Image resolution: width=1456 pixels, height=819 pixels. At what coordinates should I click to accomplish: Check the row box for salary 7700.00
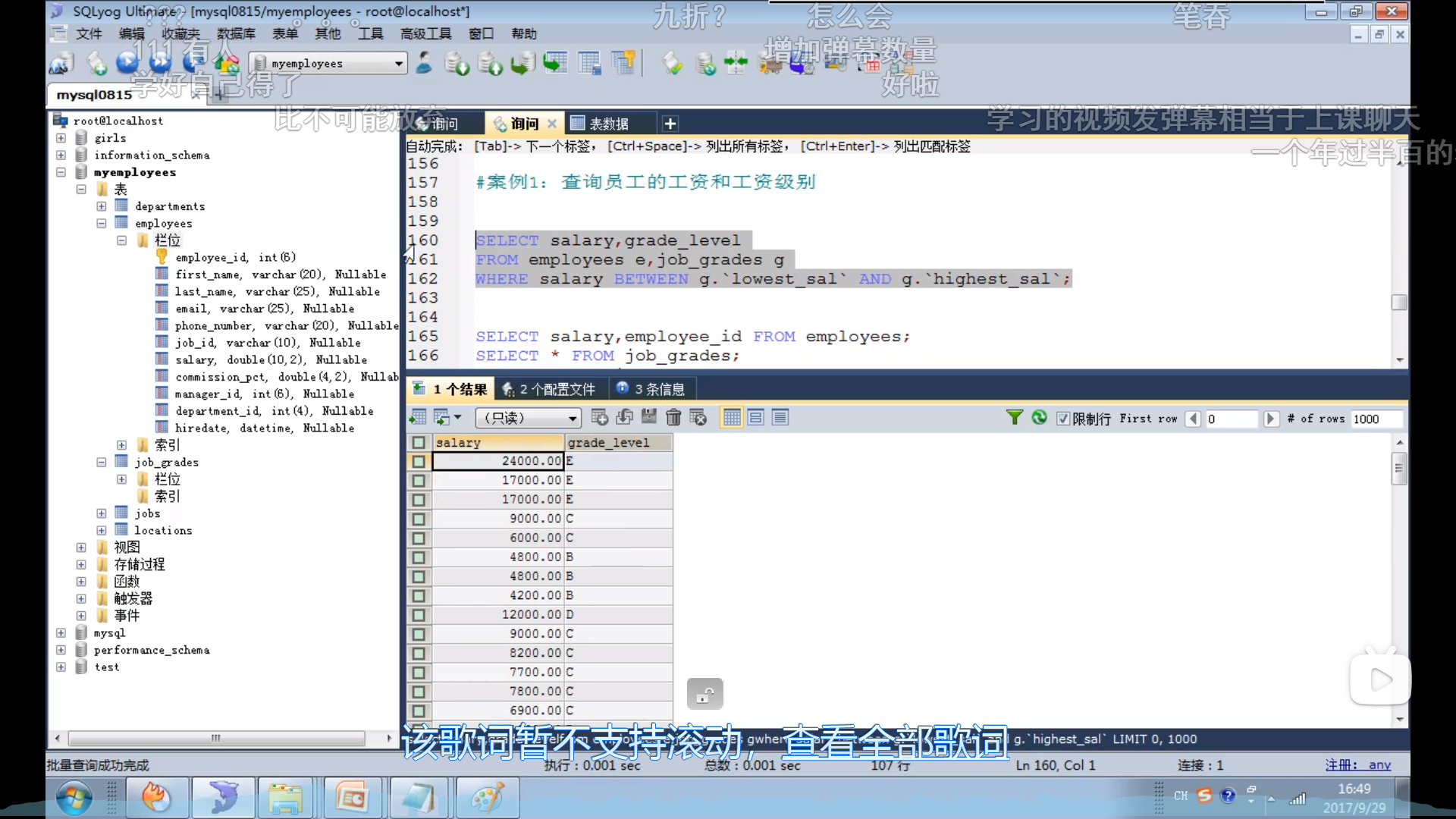coord(419,673)
